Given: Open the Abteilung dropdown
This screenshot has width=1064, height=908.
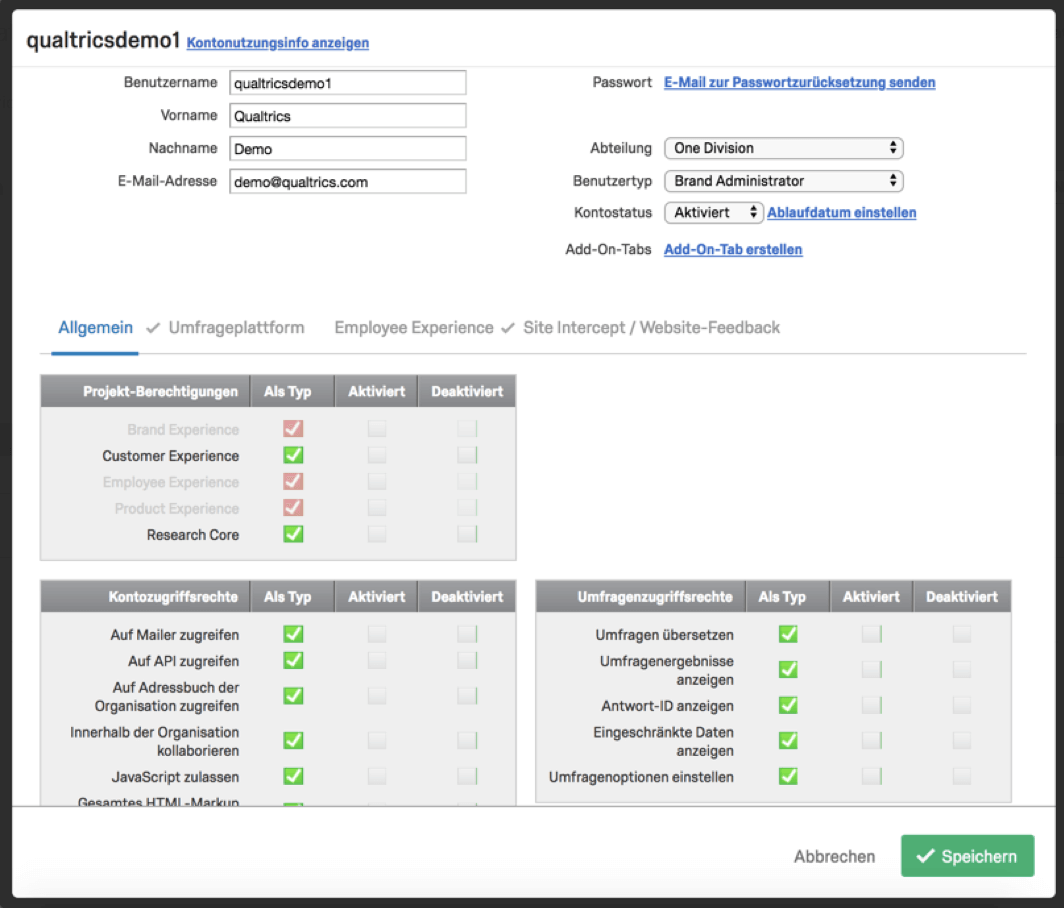Looking at the screenshot, I should pos(784,148).
